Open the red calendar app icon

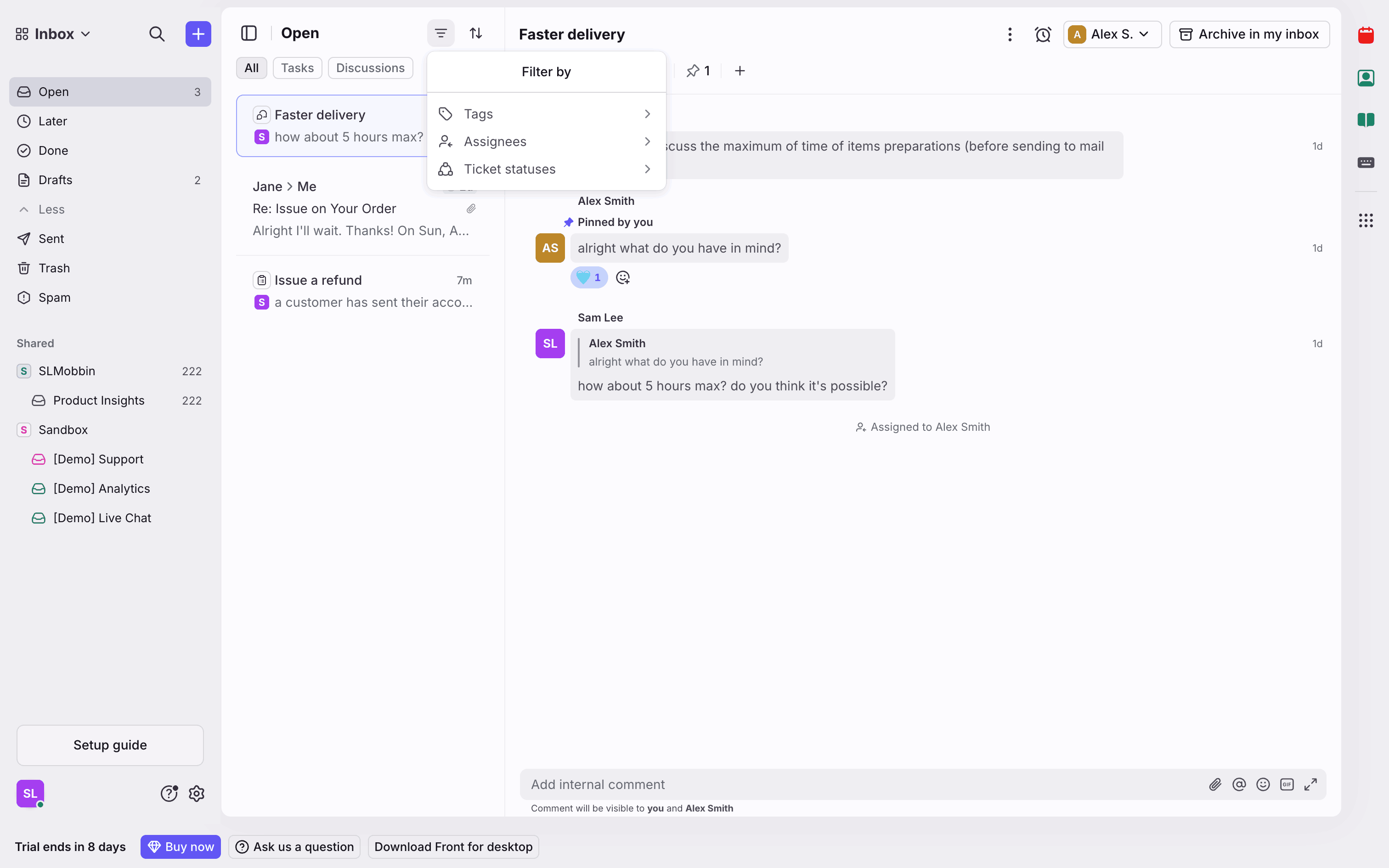(x=1366, y=36)
